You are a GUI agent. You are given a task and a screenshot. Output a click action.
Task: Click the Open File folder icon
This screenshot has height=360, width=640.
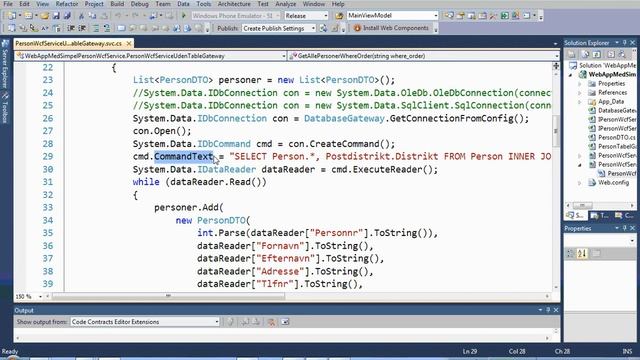point(44,16)
